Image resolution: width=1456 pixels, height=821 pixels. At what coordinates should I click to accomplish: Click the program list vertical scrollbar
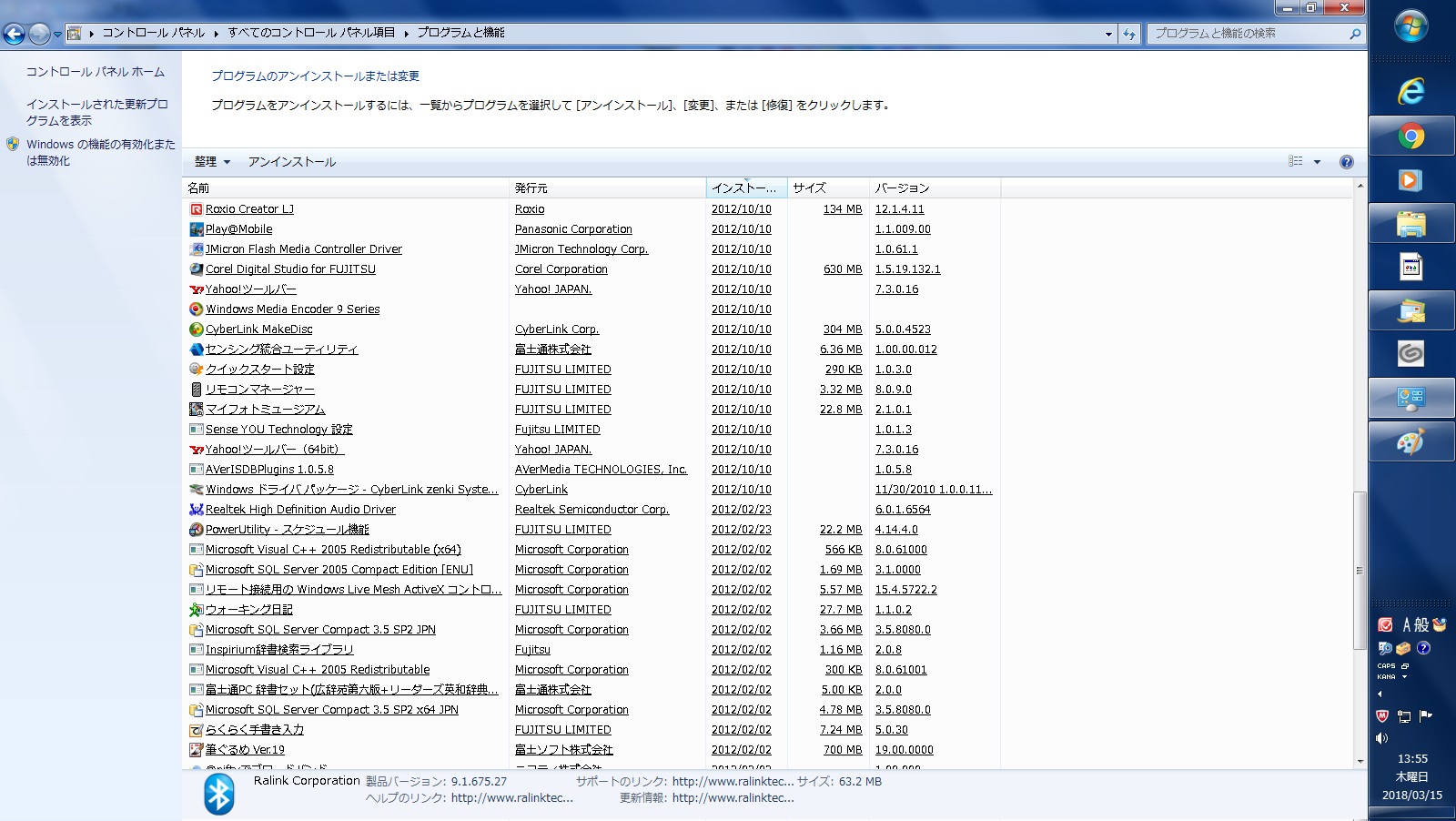pos(1360,571)
